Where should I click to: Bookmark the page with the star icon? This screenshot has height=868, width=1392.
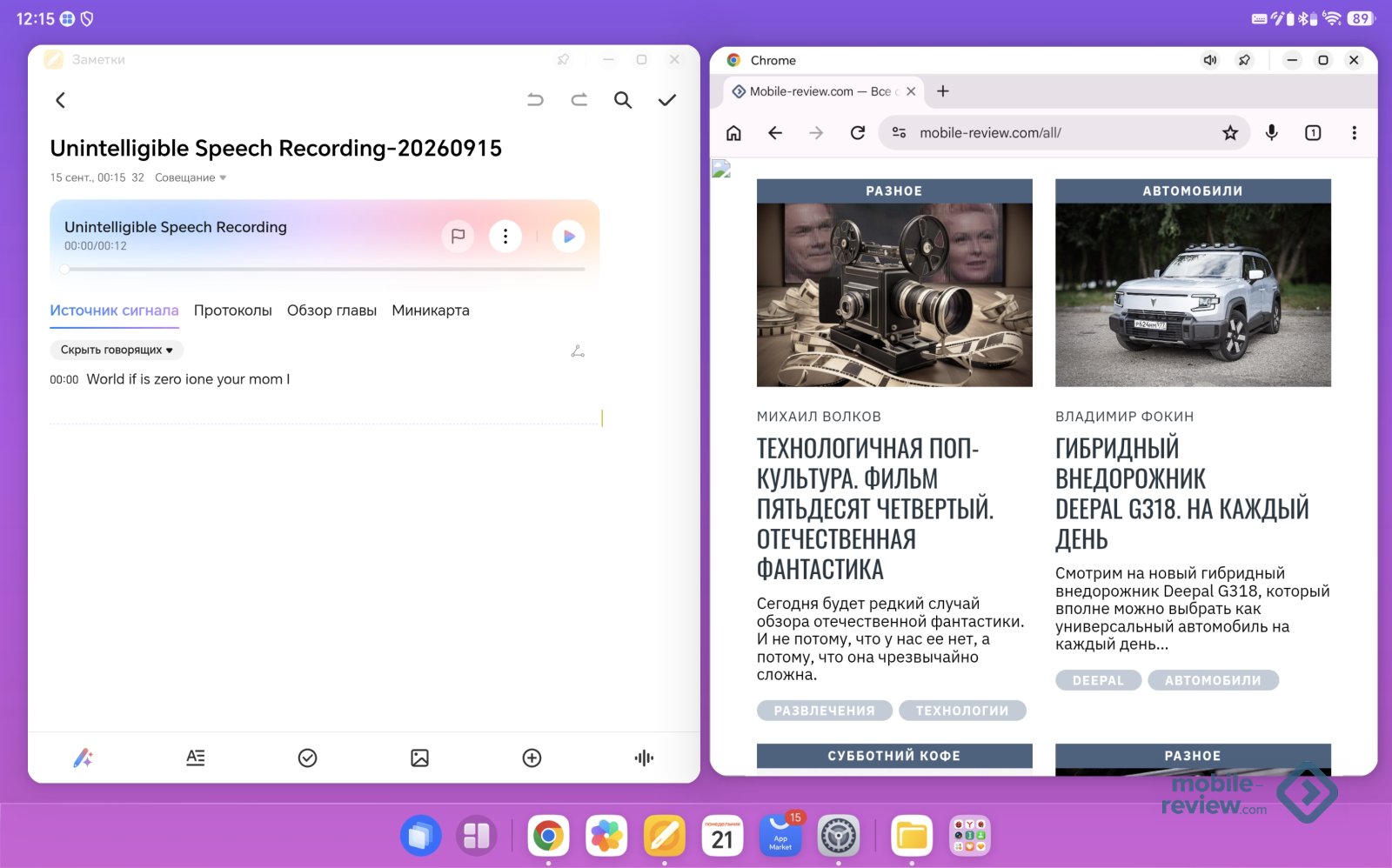[x=1230, y=133]
